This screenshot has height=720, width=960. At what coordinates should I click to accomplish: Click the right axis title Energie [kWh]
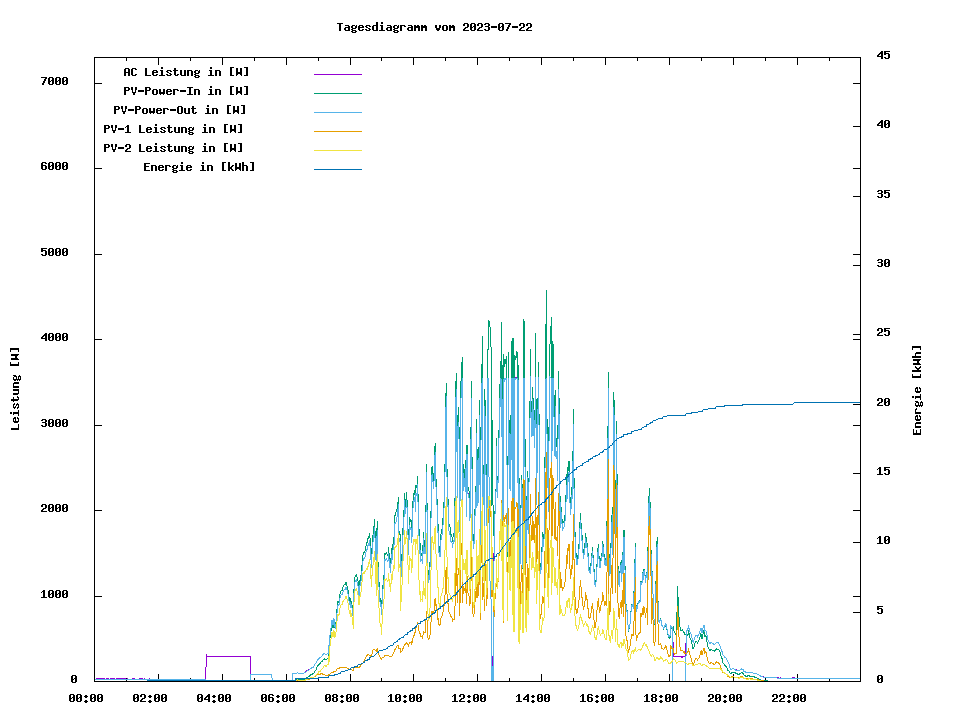(918, 390)
